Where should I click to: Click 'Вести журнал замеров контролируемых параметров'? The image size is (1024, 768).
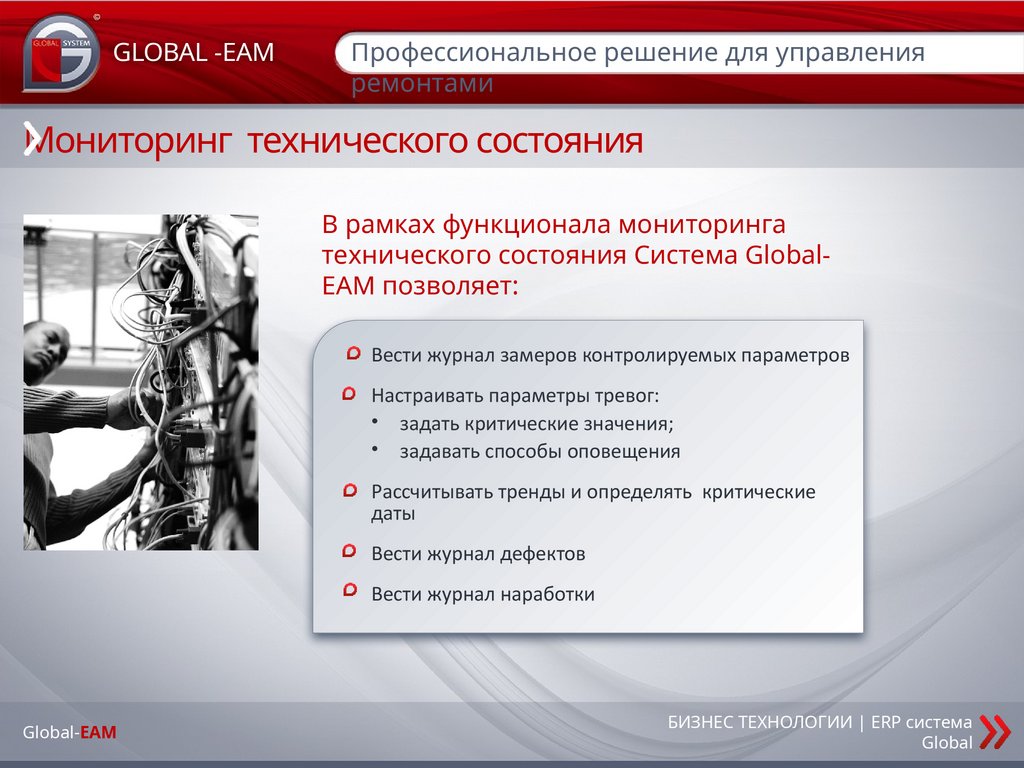point(610,355)
